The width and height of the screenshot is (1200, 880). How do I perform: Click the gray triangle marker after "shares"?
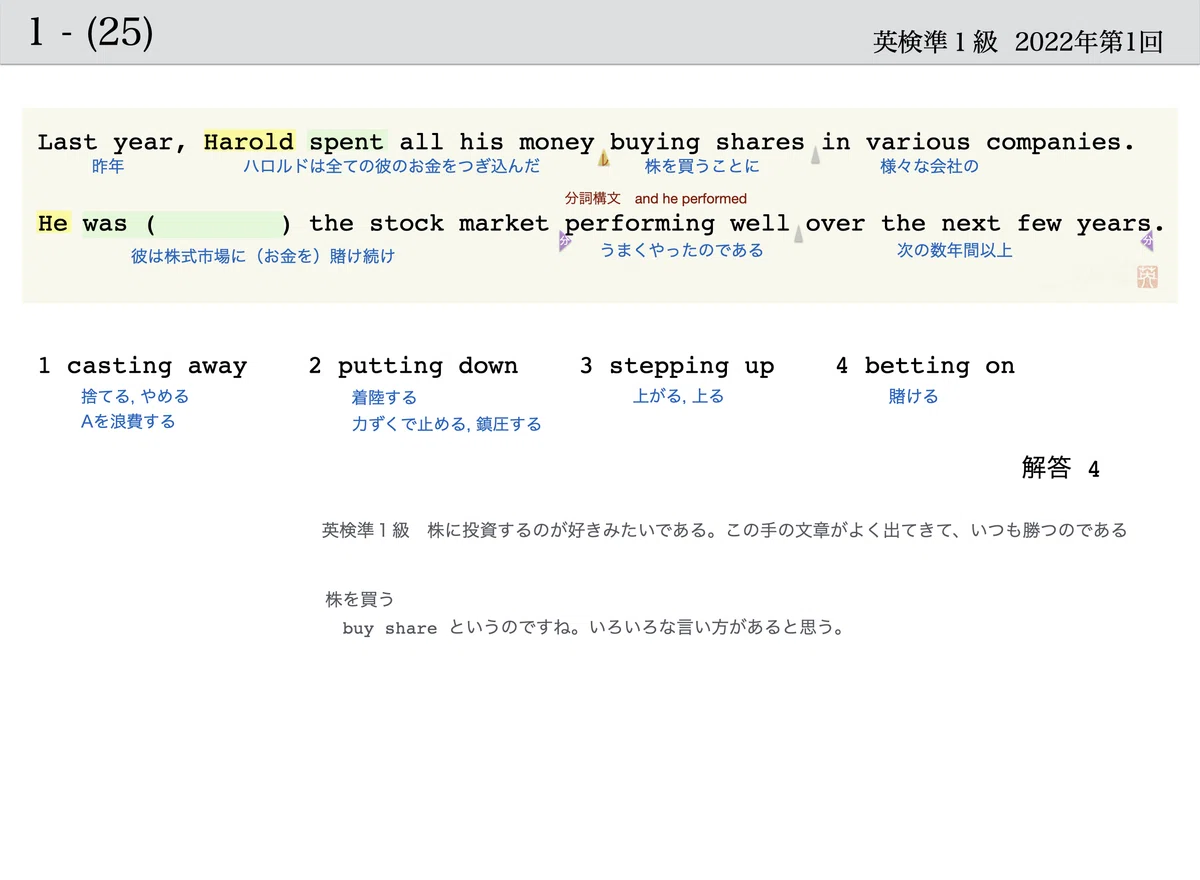click(x=816, y=155)
